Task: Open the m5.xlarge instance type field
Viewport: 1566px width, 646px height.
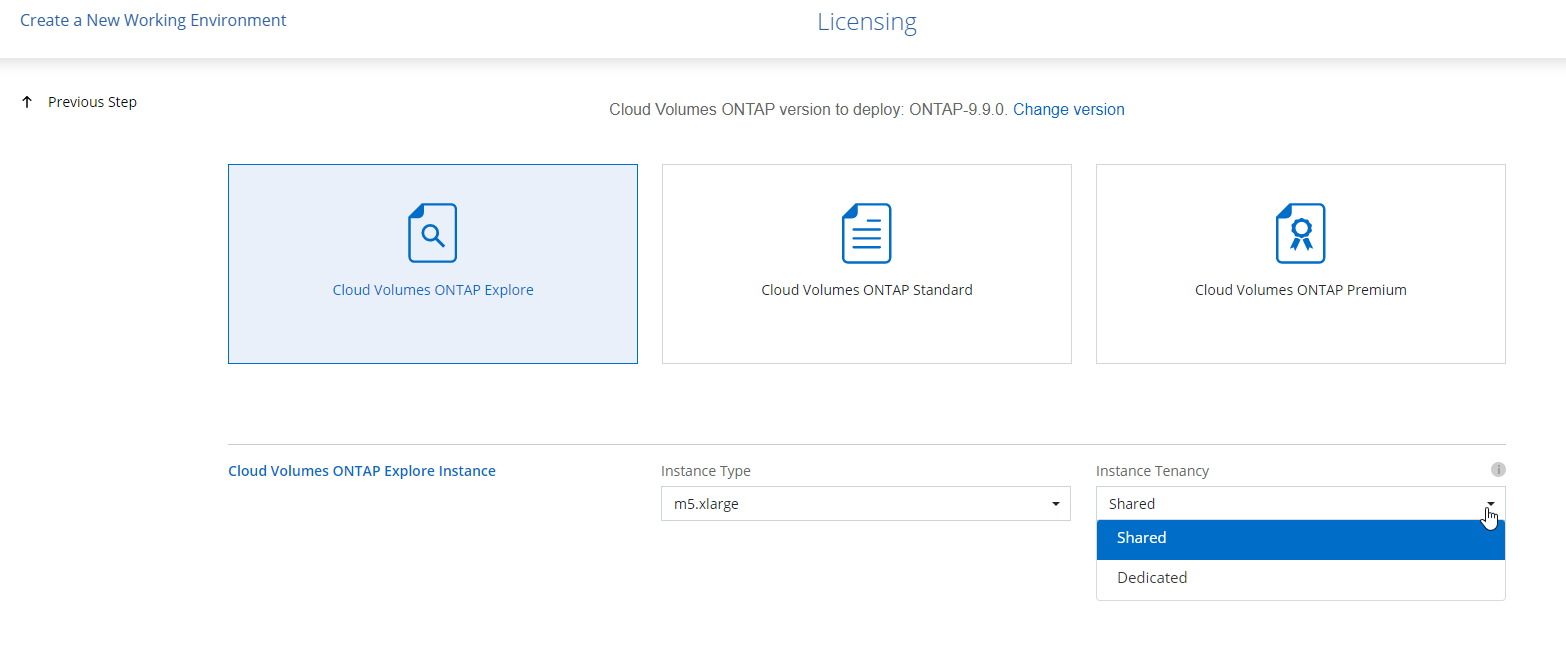Action: click(x=850, y=504)
